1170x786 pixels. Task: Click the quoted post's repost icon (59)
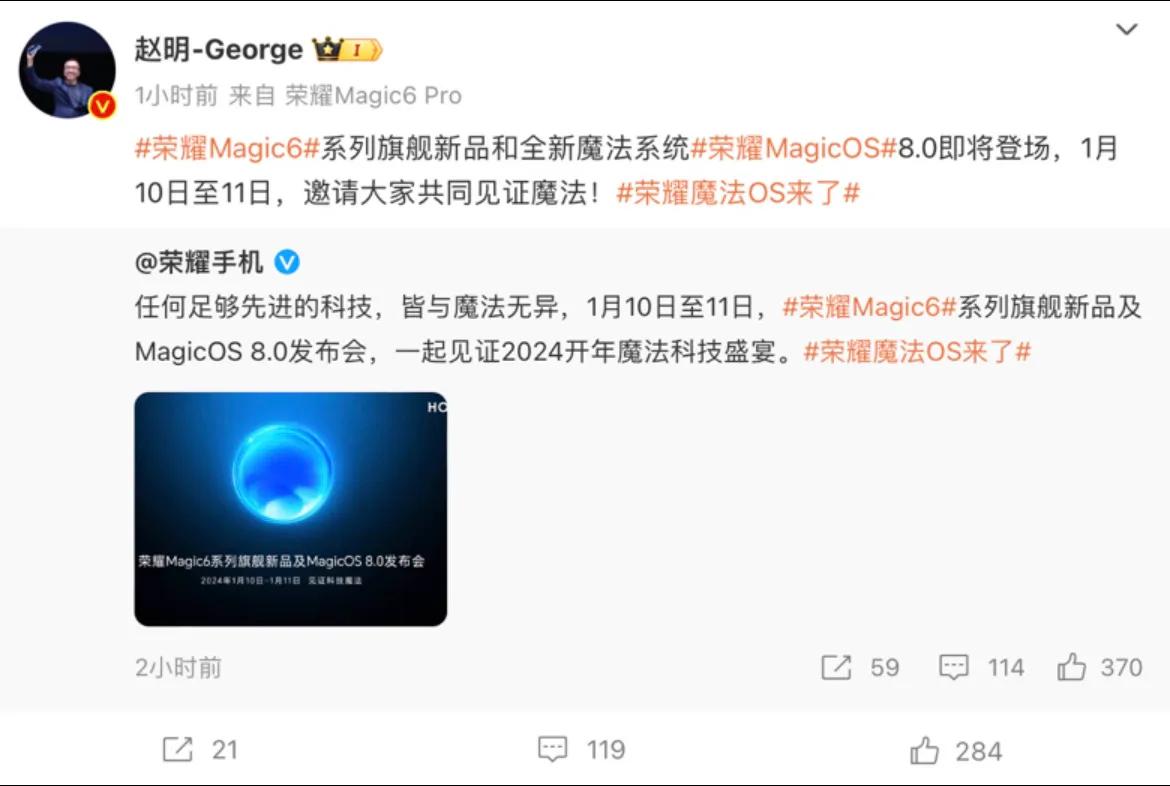coord(836,667)
